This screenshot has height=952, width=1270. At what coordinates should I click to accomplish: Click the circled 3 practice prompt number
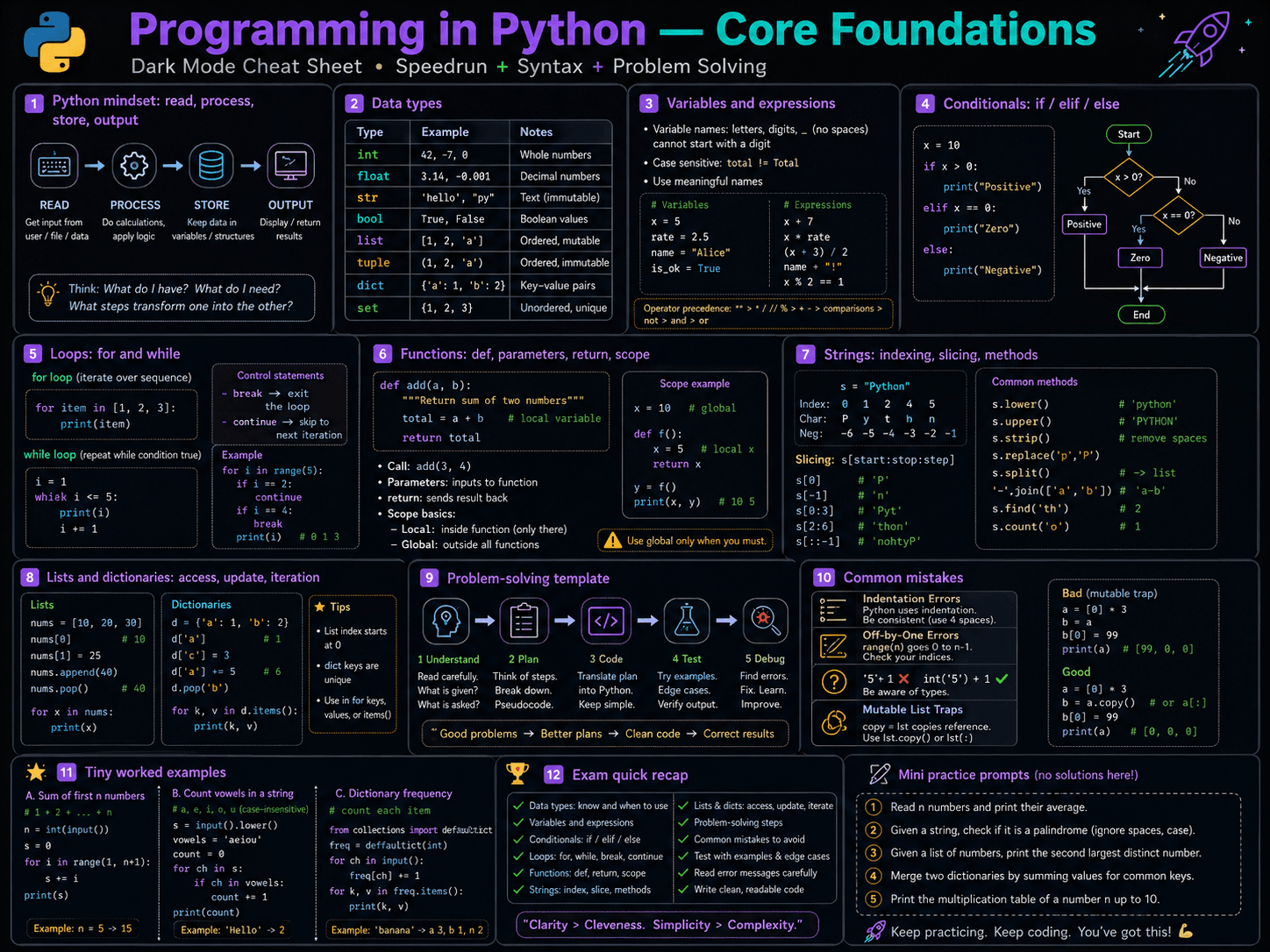[874, 853]
